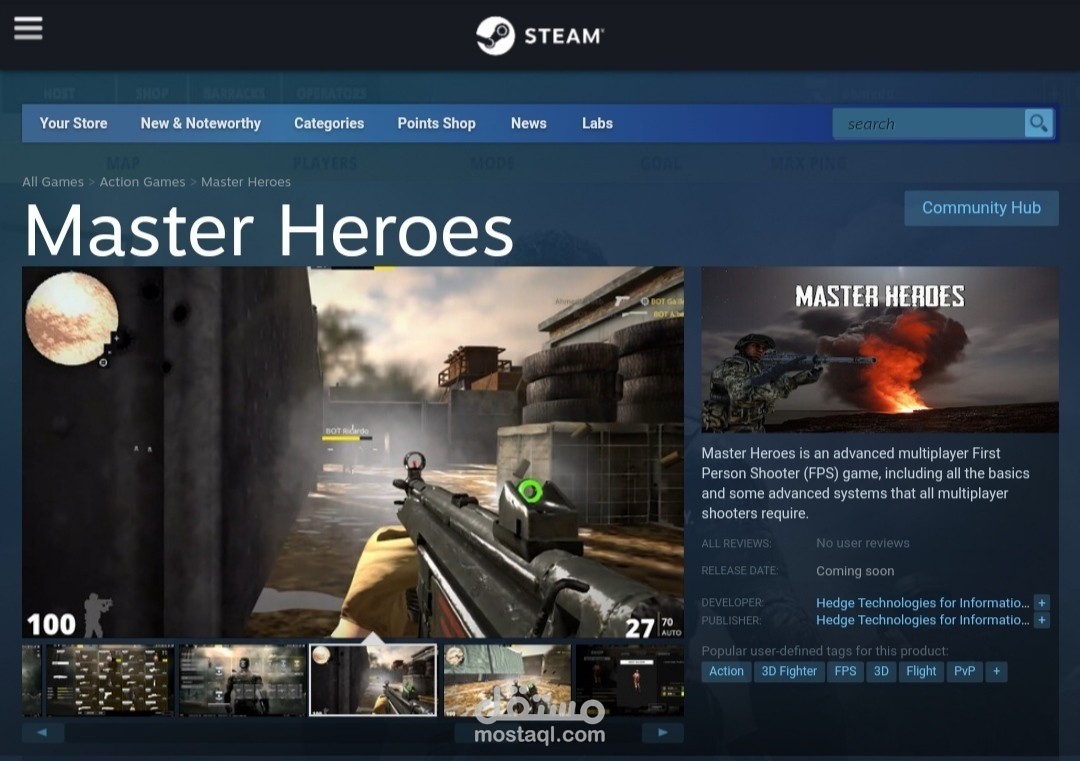The image size is (1080, 761).
Task: Select the soldier character thumbnail
Action: point(242,680)
